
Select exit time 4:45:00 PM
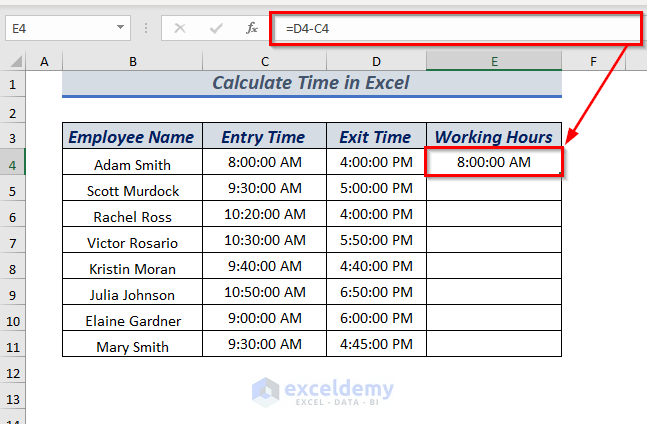[x=376, y=344]
